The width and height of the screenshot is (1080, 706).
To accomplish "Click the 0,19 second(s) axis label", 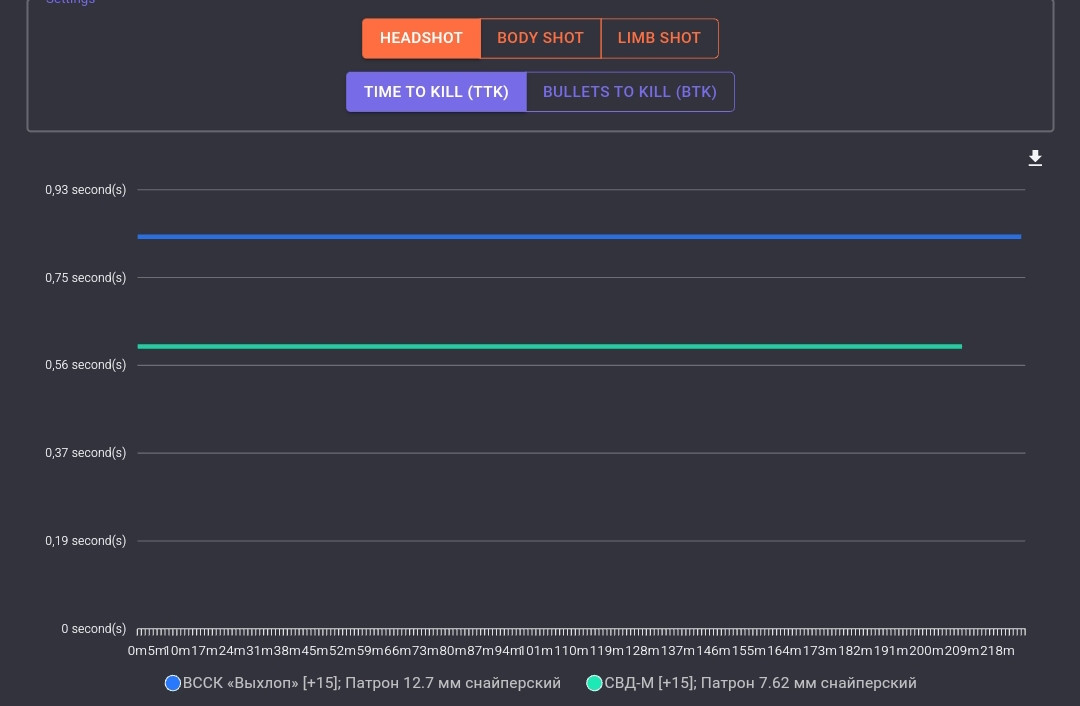I will click(85, 541).
